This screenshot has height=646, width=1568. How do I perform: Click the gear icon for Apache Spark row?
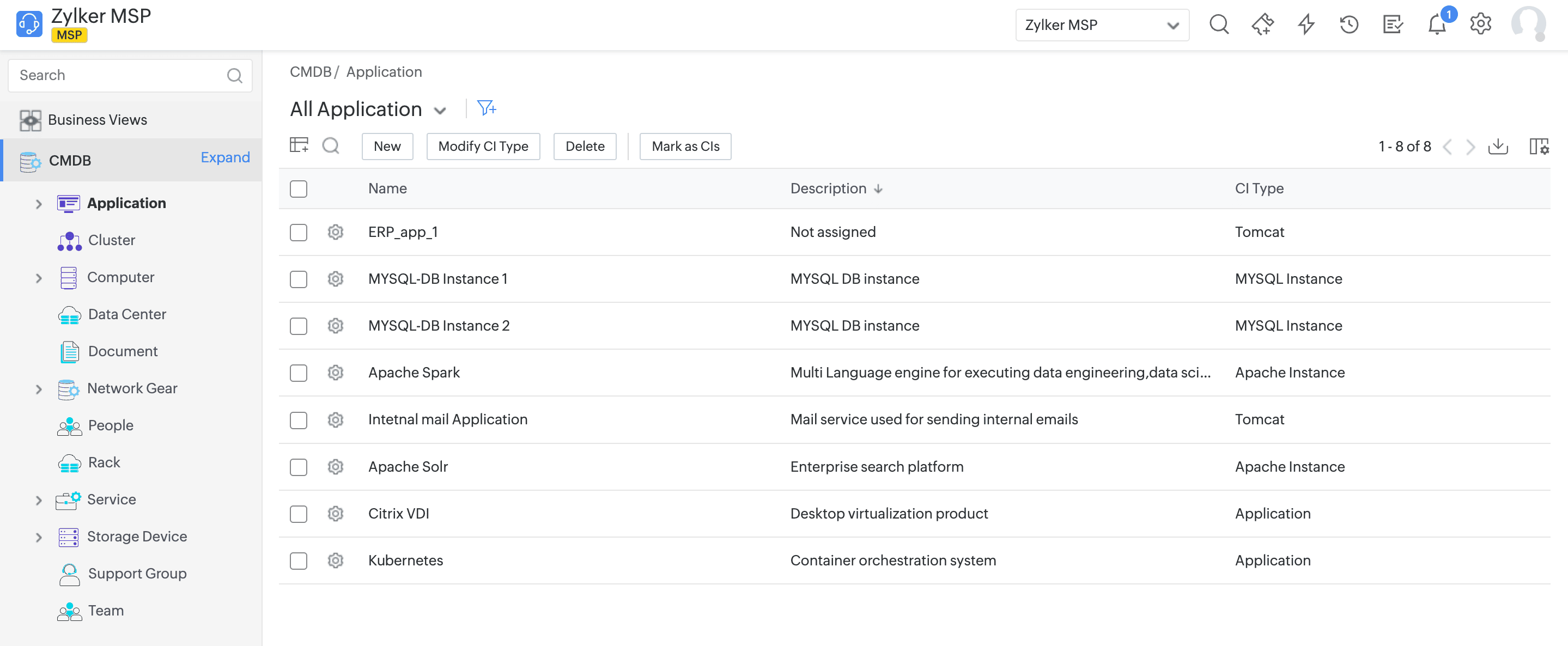pos(336,372)
